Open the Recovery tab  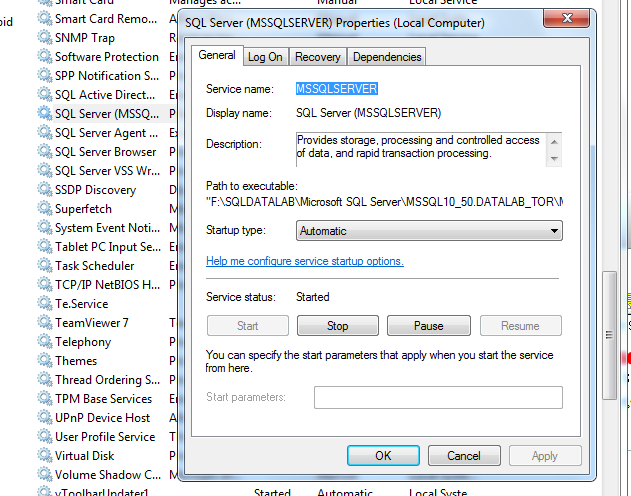[x=318, y=57]
